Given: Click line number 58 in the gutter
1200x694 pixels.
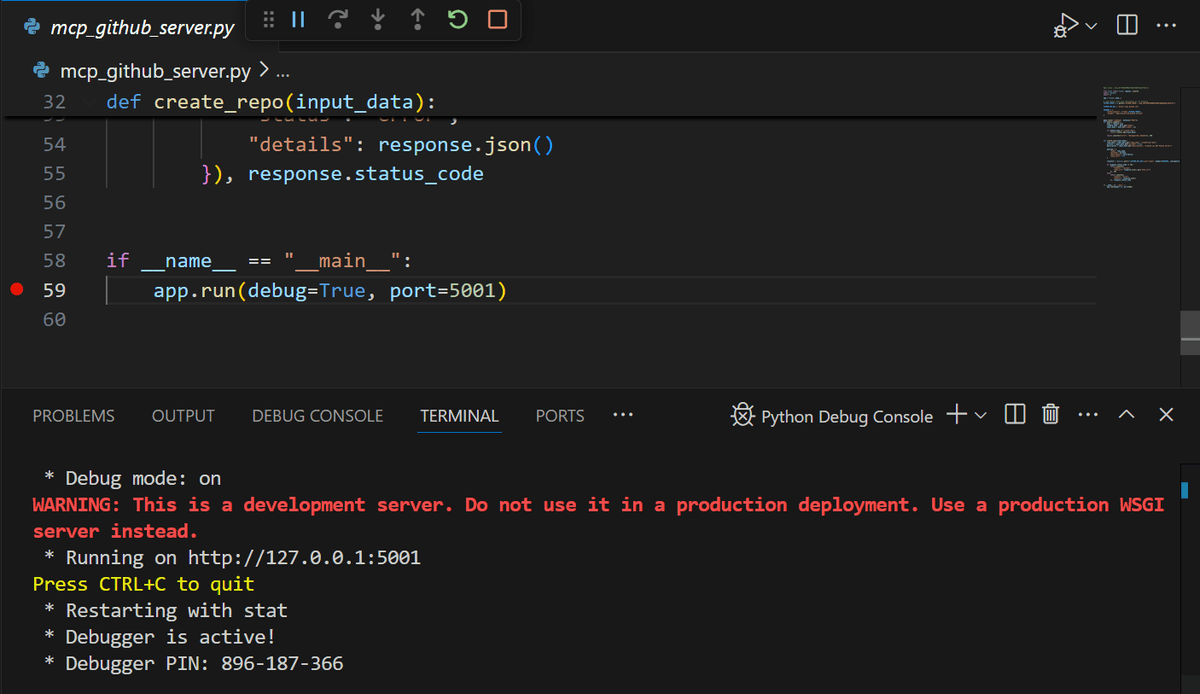Looking at the screenshot, I should click(54, 261).
